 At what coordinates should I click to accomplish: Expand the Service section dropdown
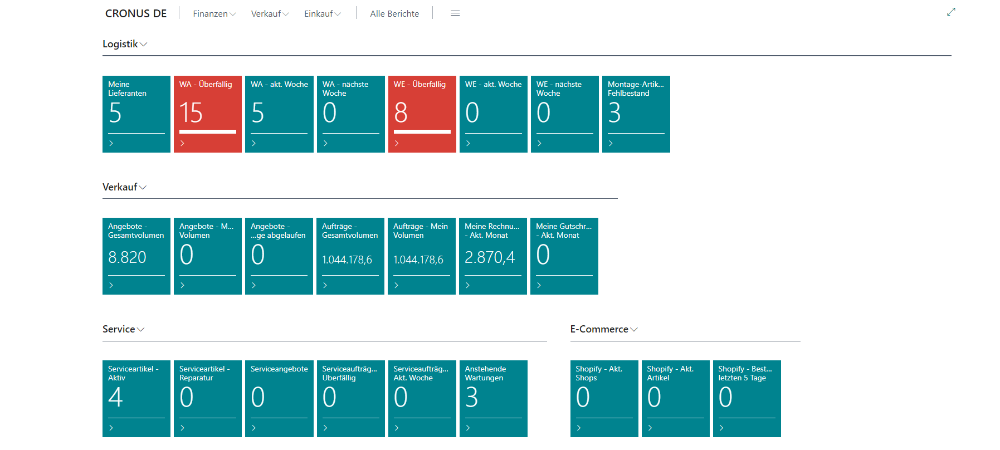pyautogui.click(x=123, y=329)
